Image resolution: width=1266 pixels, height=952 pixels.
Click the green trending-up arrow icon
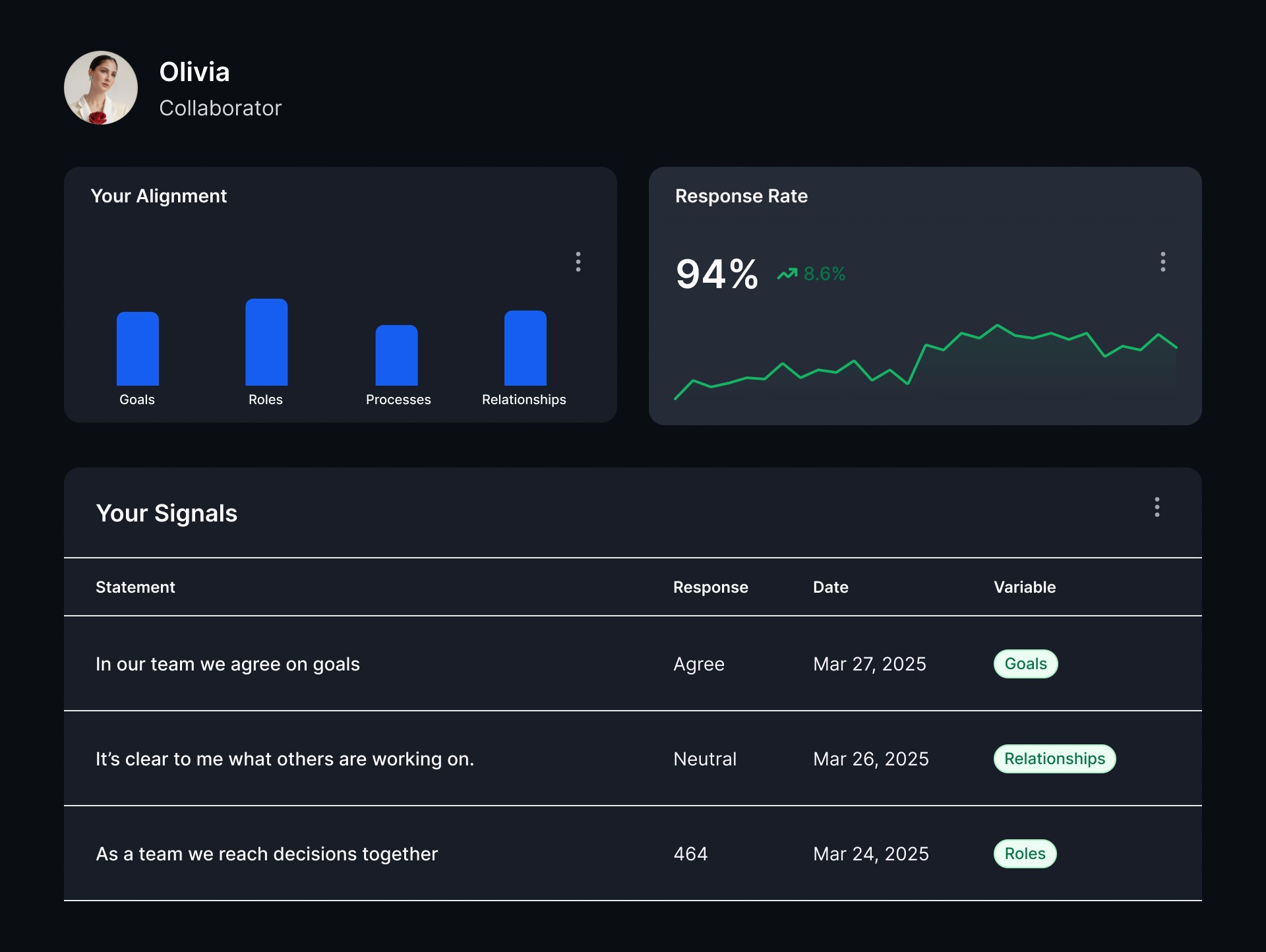pyautogui.click(x=787, y=274)
